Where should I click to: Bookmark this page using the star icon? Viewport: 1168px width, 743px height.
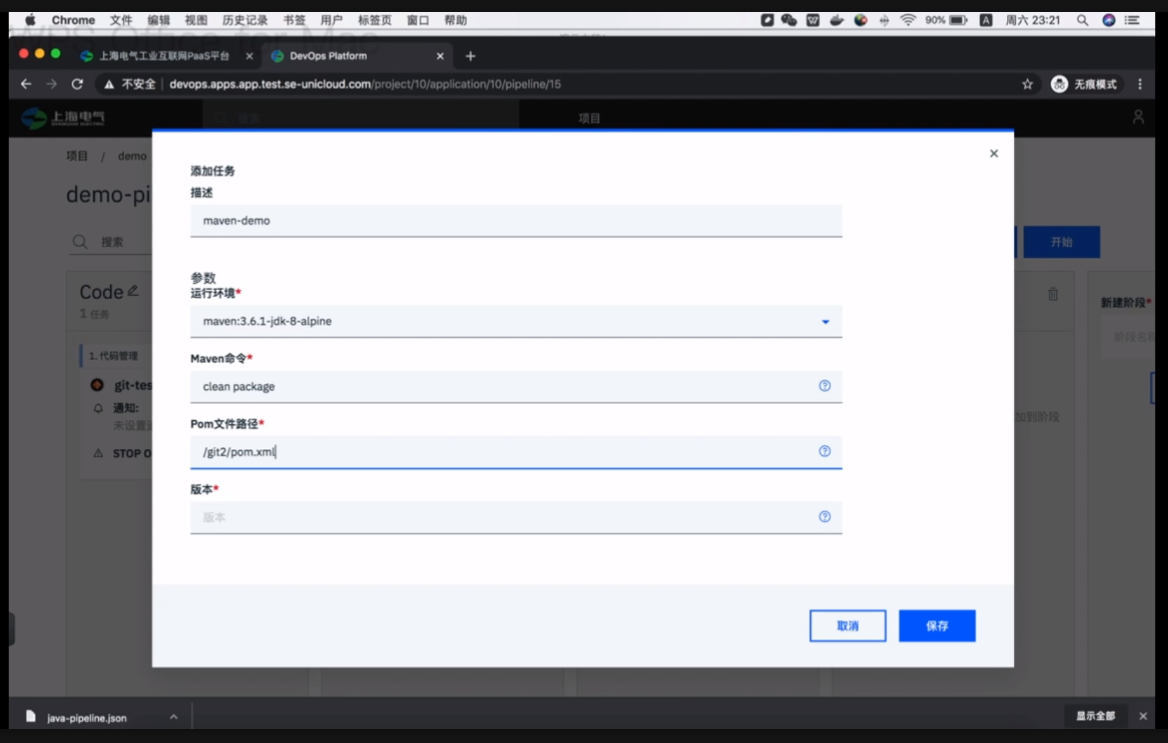pyautogui.click(x=1027, y=85)
